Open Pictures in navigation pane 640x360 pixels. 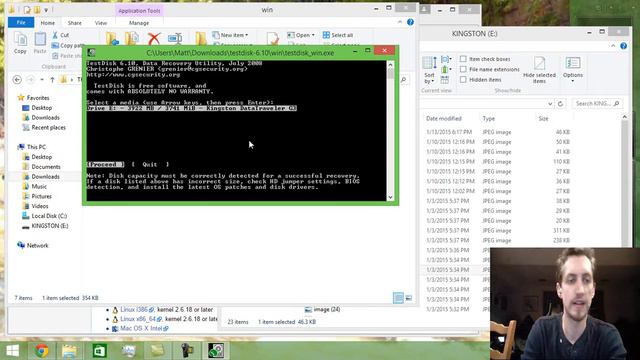click(x=42, y=196)
